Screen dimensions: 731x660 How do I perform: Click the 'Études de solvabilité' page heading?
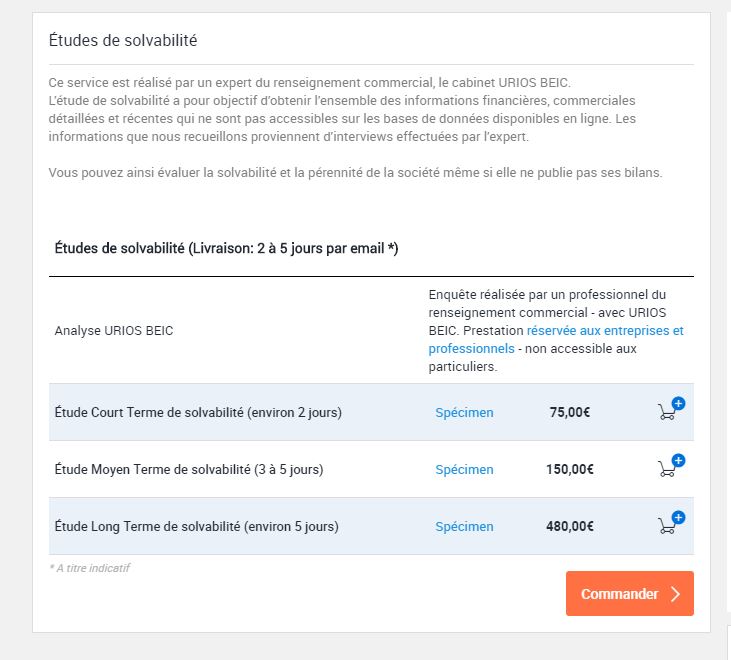click(123, 41)
